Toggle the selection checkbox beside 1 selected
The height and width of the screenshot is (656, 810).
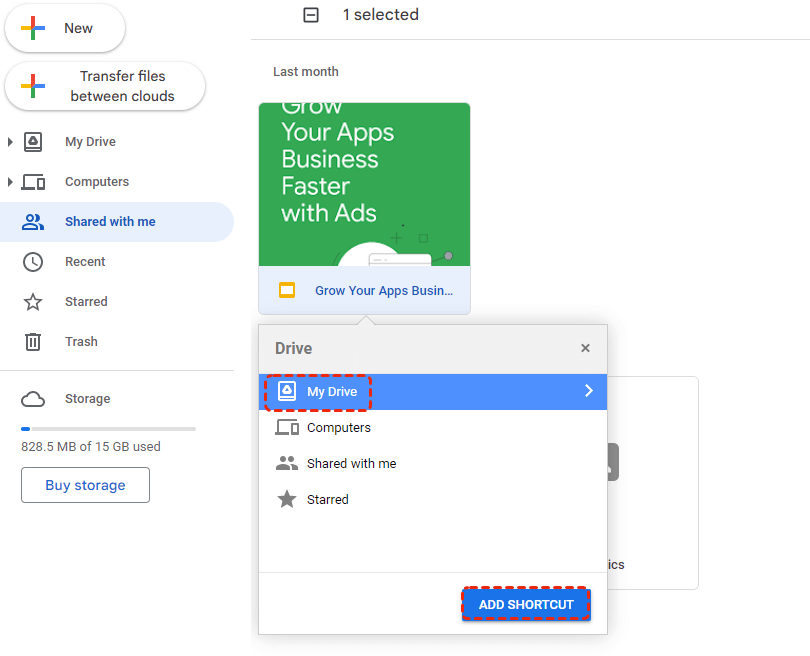[311, 15]
